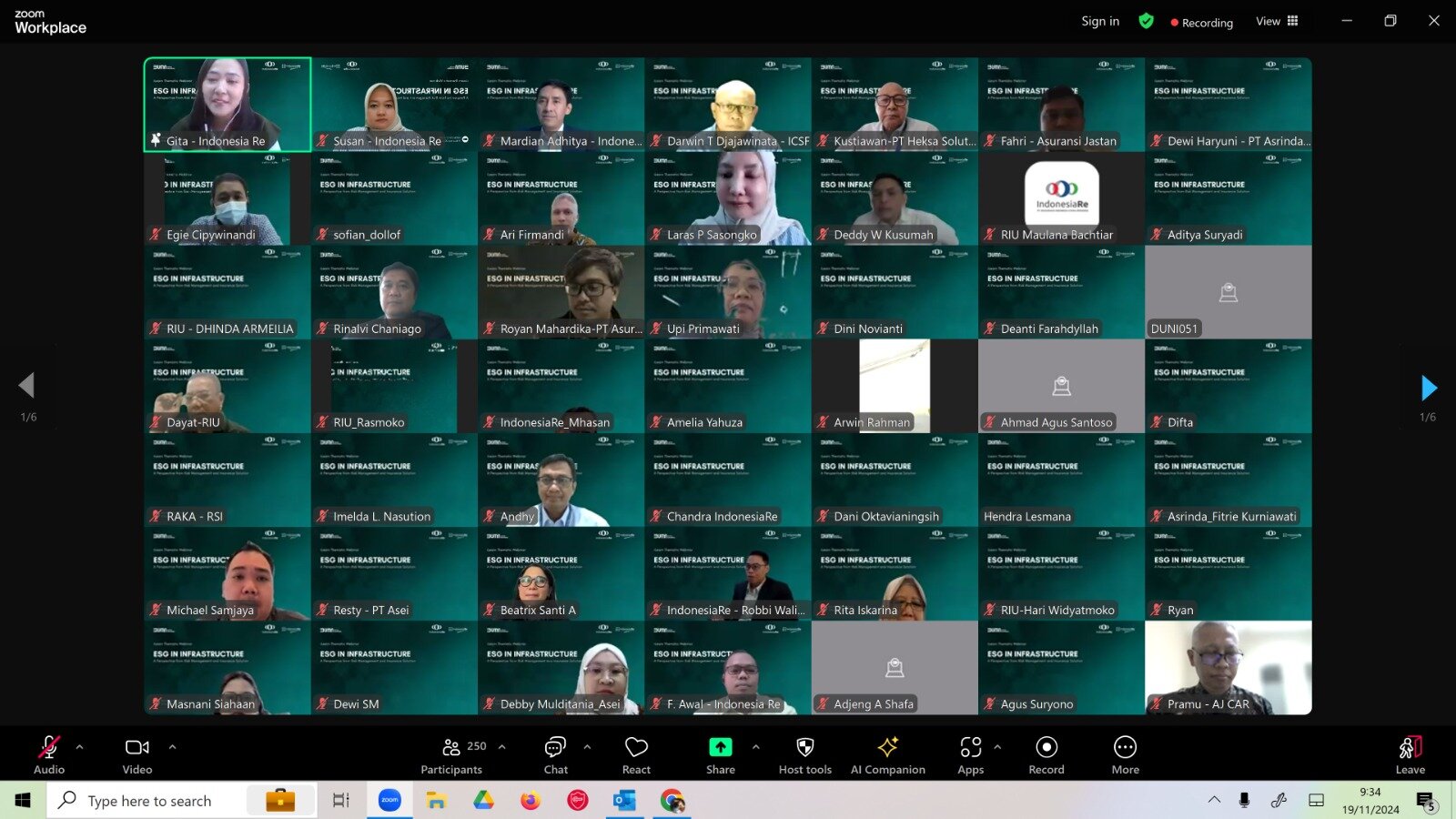The width and height of the screenshot is (1456, 819).
Task: Click Royan Mahardika name label
Action: click(x=571, y=329)
